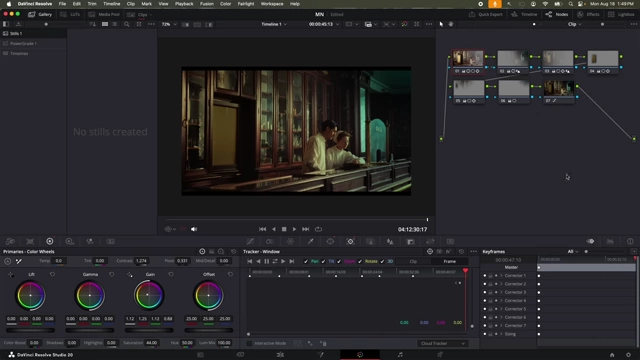
Task: Click the Saturation value field
Action: click(151, 343)
